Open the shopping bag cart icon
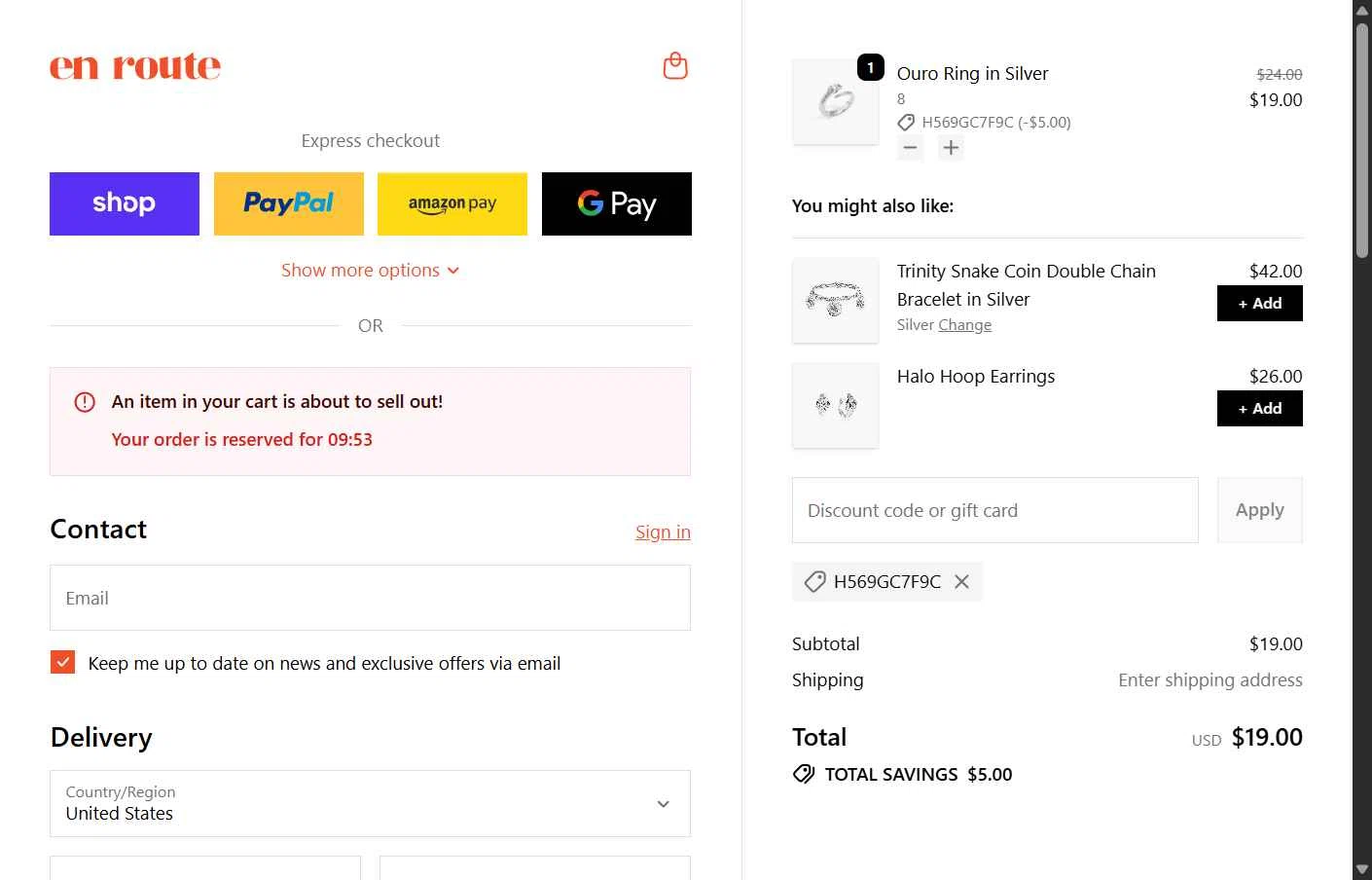The height and width of the screenshot is (880, 1372). point(675,66)
